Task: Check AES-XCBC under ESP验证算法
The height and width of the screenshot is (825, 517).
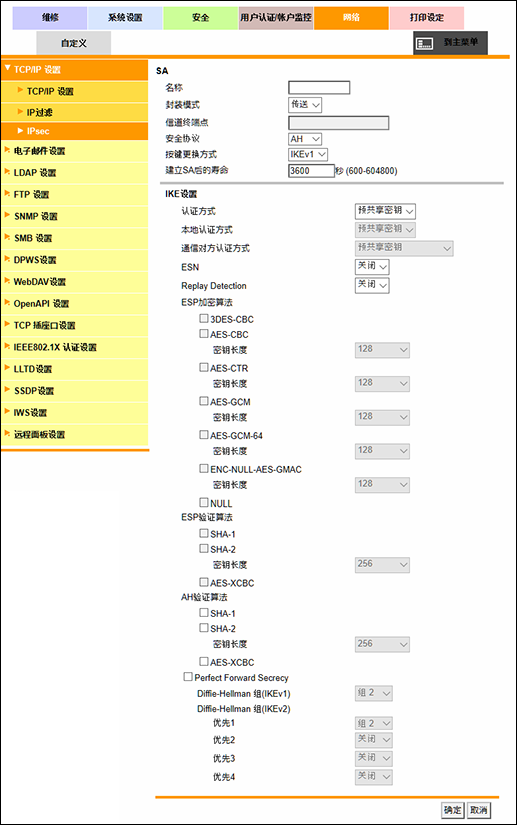Action: pos(204,582)
